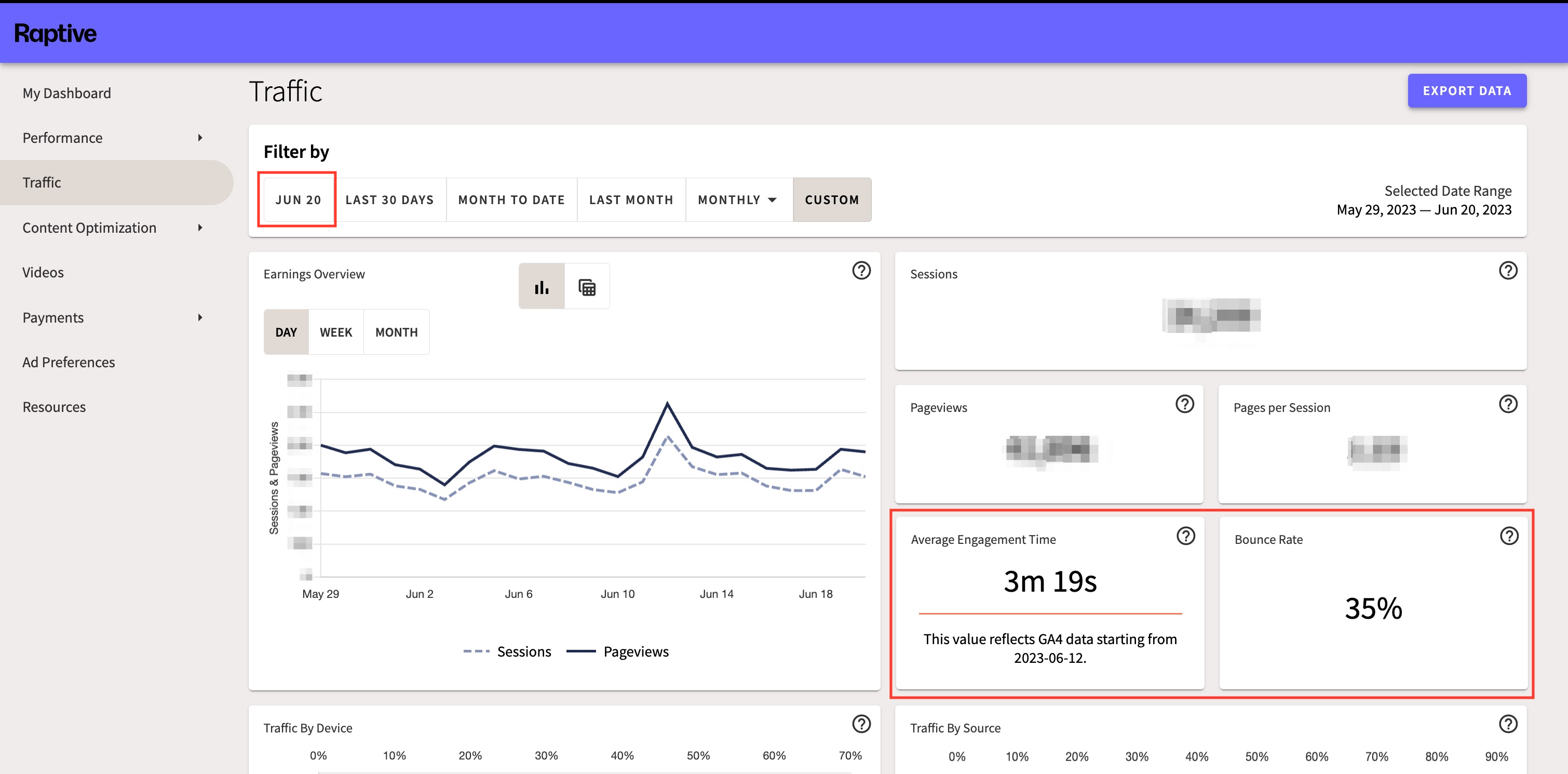The width and height of the screenshot is (1568, 774).
Task: Expand the Performance sidebar section
Action: pos(62,138)
